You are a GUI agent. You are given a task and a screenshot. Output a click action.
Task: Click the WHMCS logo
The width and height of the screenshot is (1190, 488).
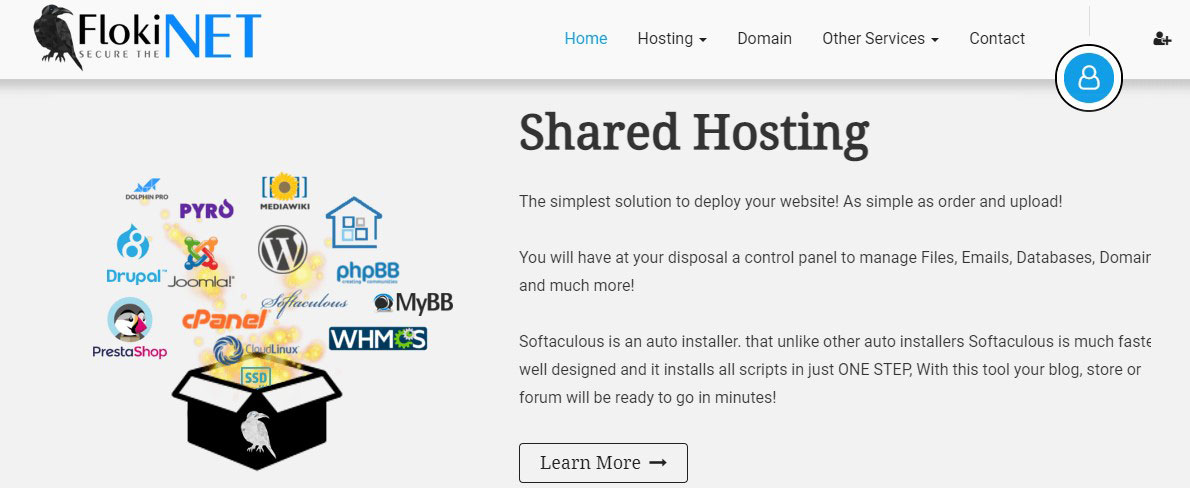(378, 338)
